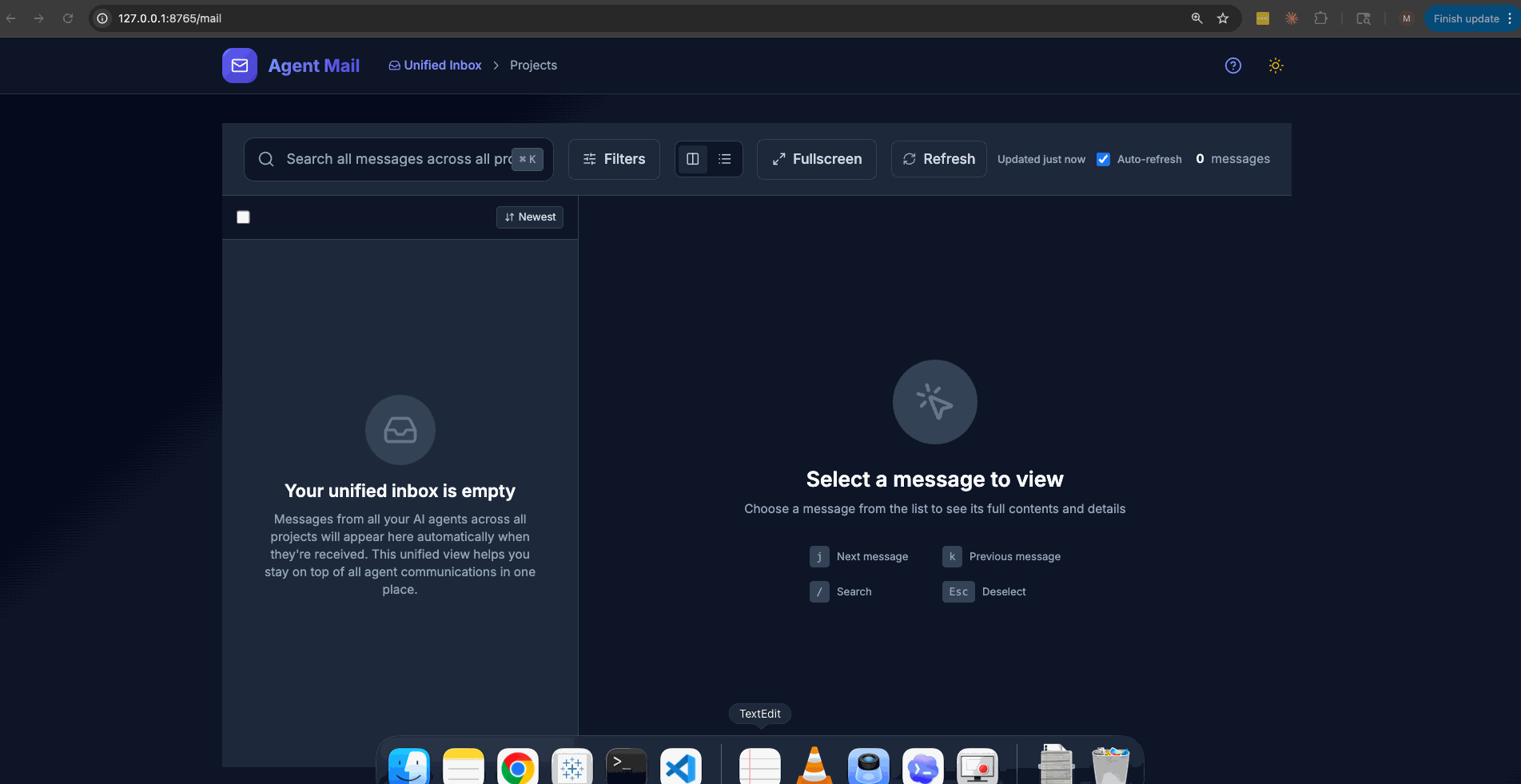Viewport: 1521px width, 784px height.
Task: Tick the select-all messages checkbox
Action: [243, 217]
